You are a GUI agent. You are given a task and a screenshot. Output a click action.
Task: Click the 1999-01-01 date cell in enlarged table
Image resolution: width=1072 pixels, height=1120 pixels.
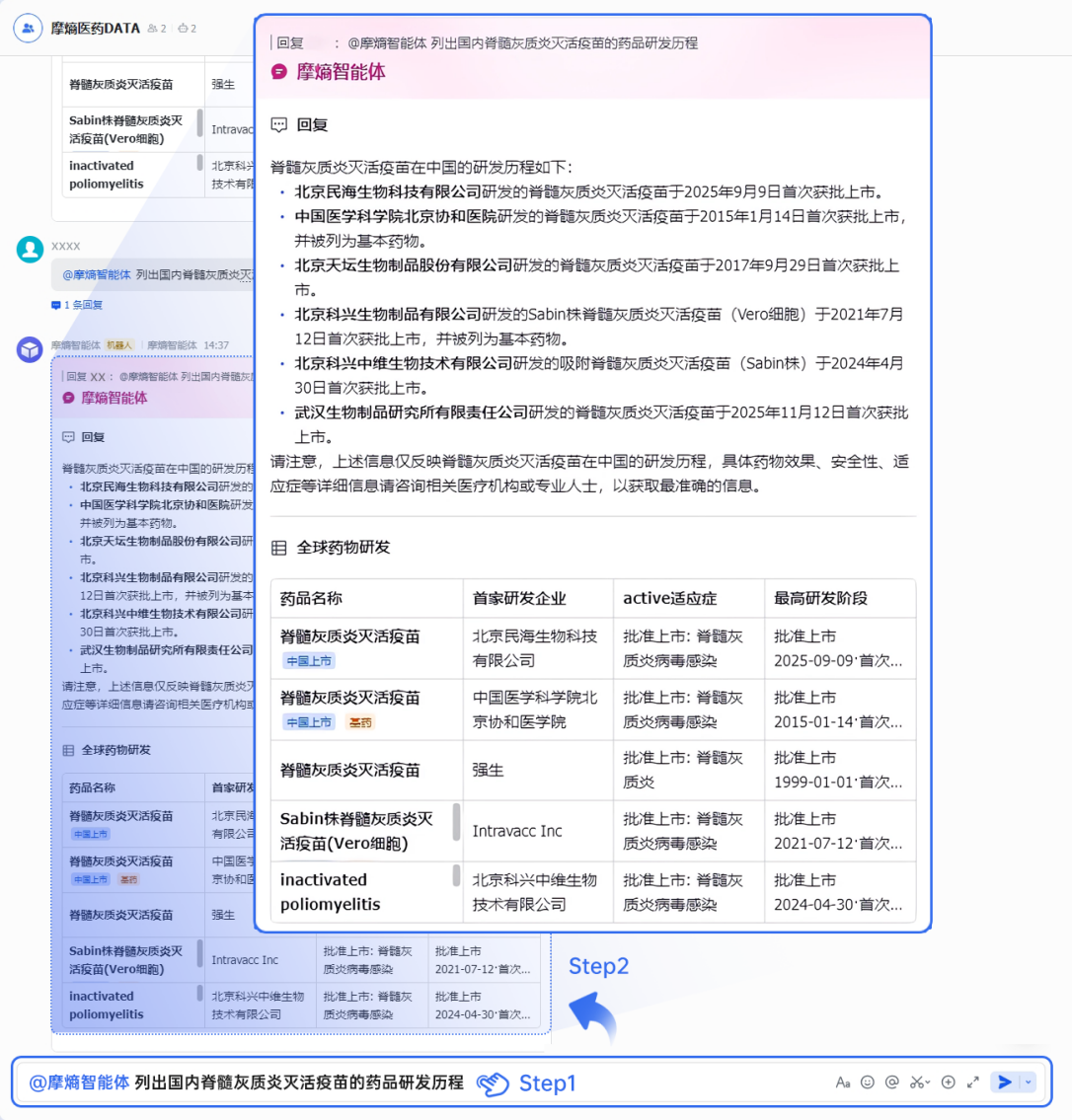[840, 770]
